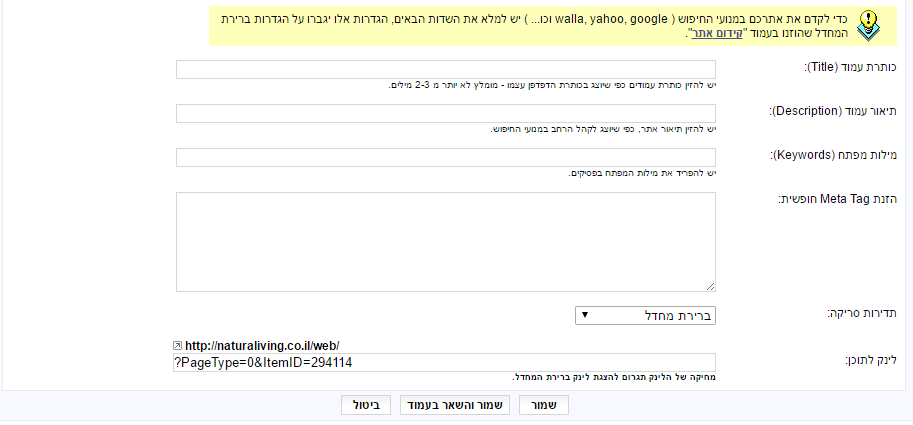Click the 'לינק לתוכן' label text

coord(870,360)
